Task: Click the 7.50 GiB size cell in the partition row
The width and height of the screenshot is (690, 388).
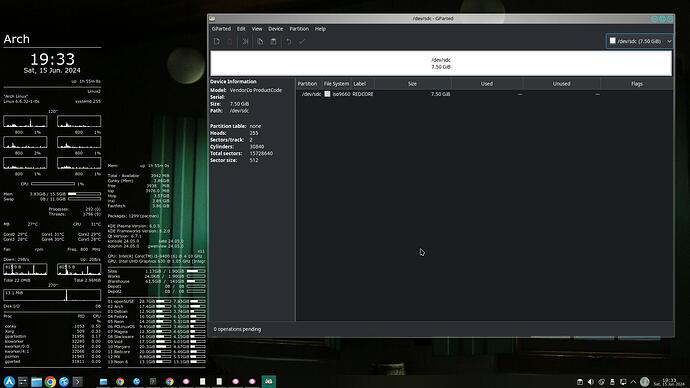Action: pyautogui.click(x=440, y=94)
